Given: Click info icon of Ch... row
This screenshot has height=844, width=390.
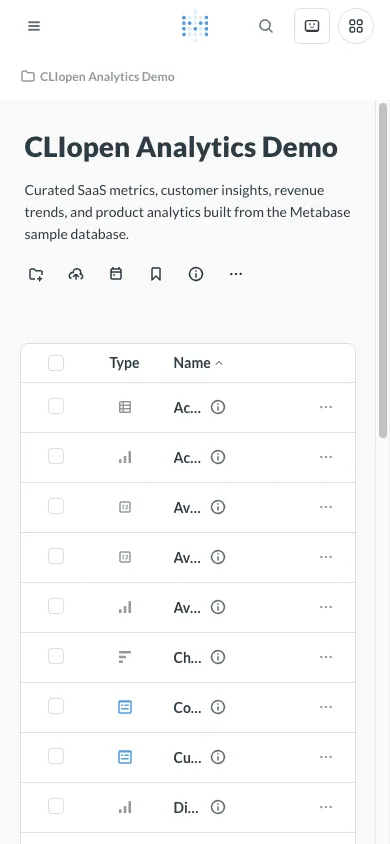Looking at the screenshot, I should (218, 657).
